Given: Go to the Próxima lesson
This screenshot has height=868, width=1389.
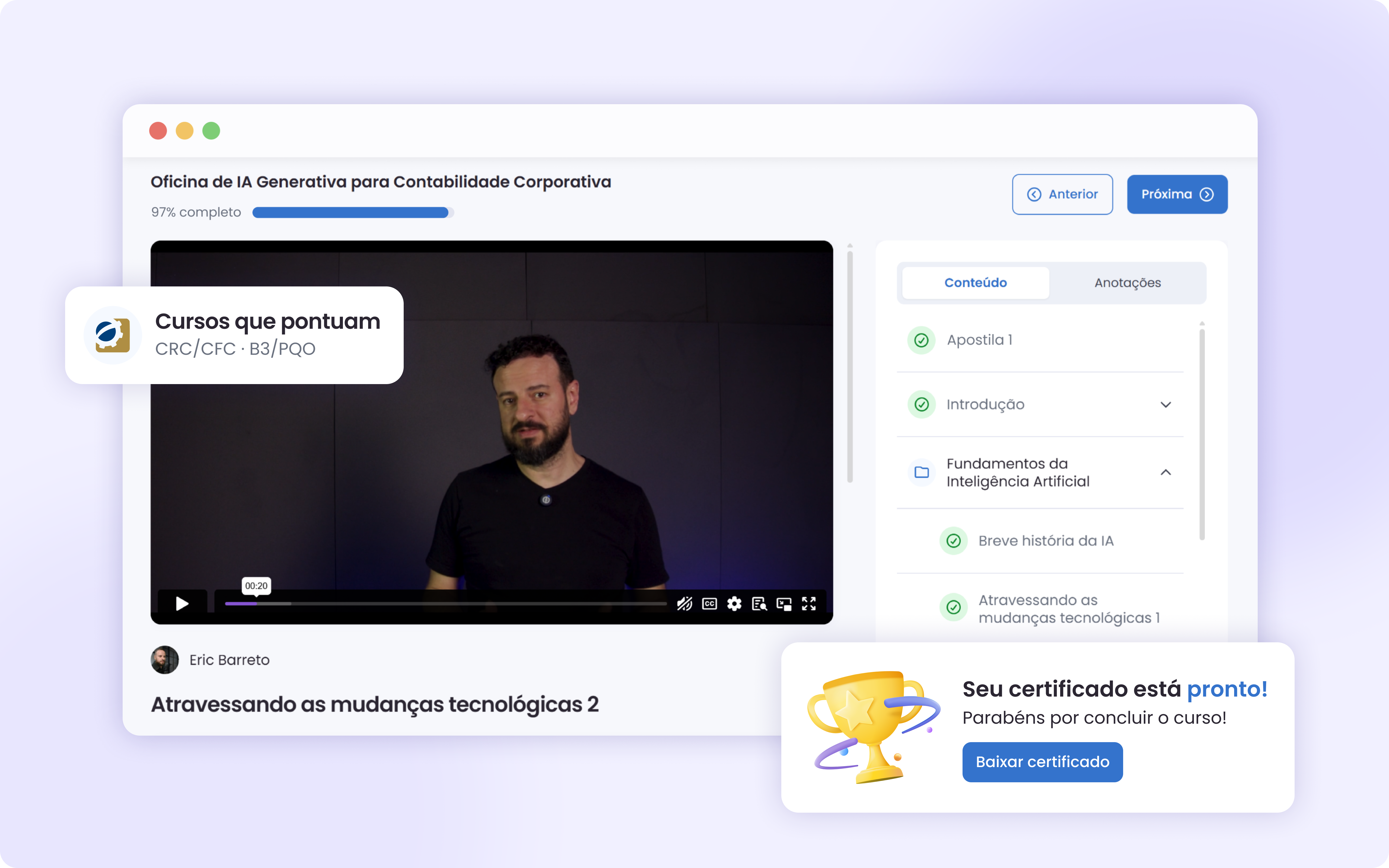Looking at the screenshot, I should click(1177, 194).
